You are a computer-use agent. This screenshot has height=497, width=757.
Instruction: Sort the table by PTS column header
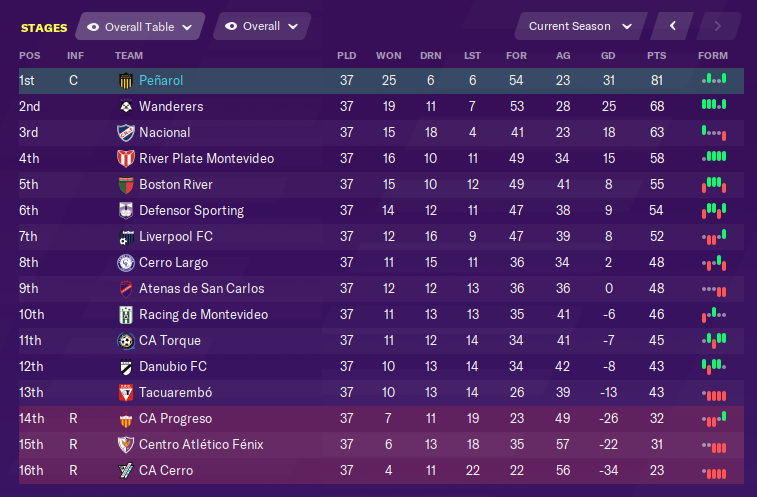click(656, 56)
